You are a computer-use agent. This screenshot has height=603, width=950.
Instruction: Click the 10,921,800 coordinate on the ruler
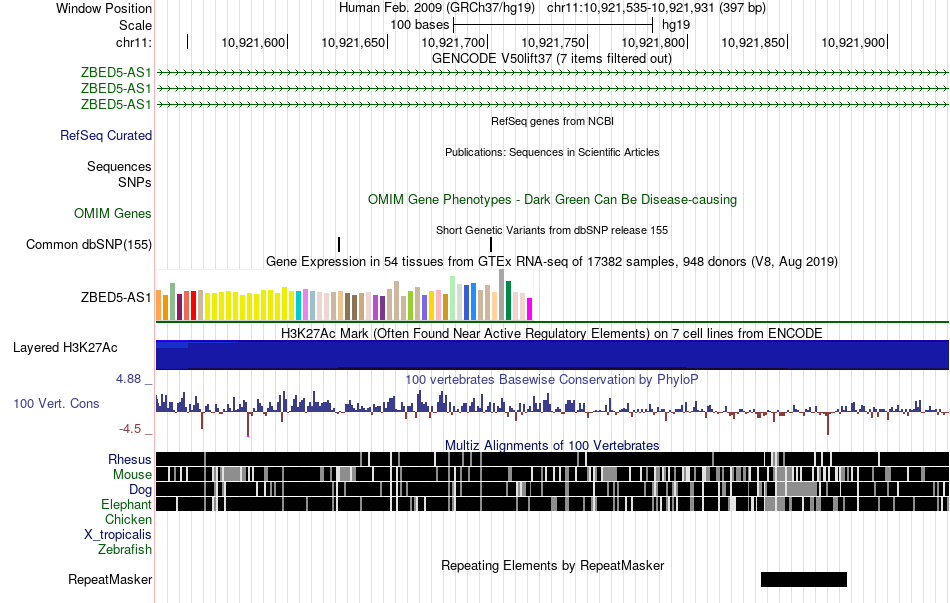(x=653, y=42)
